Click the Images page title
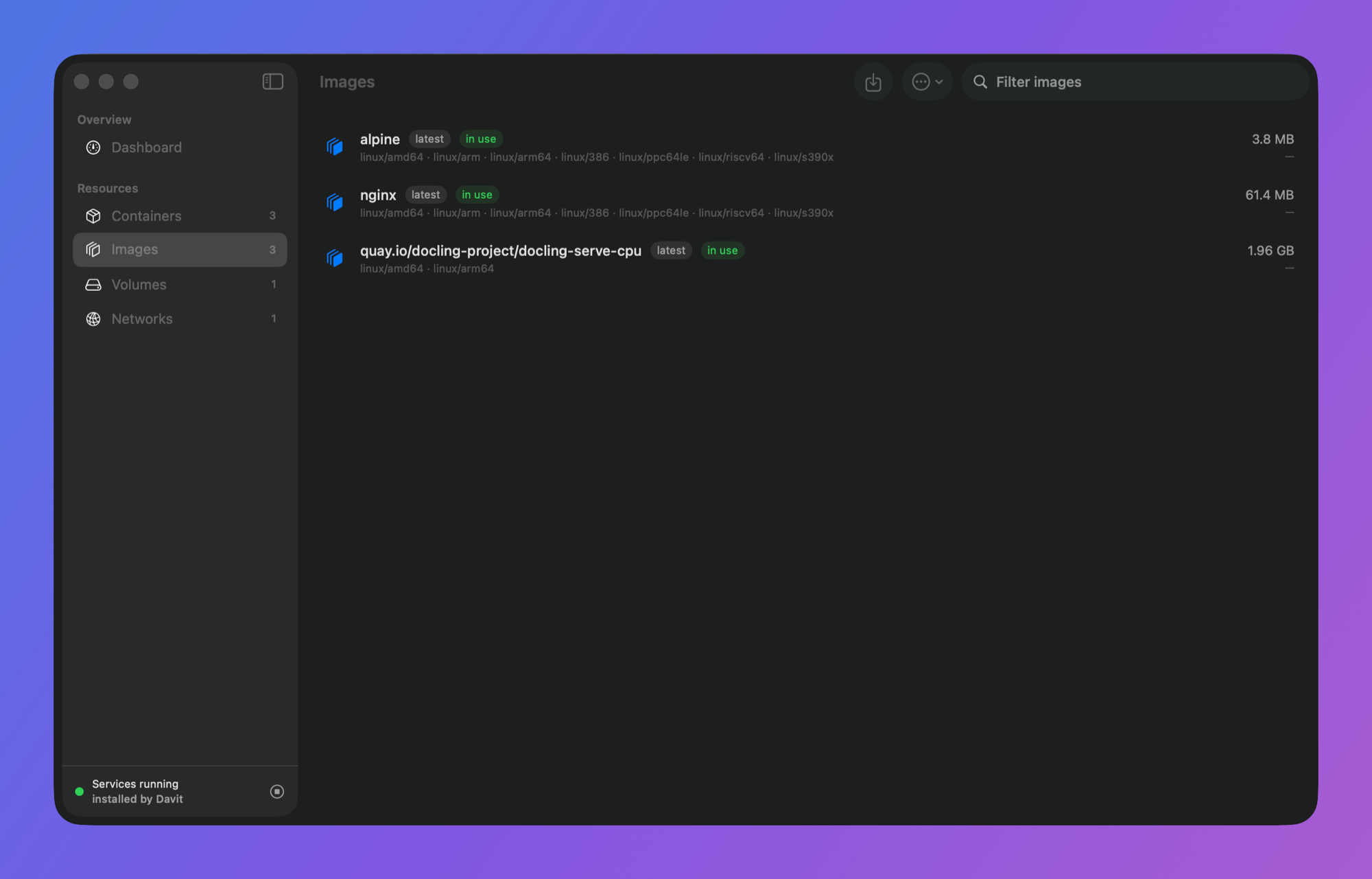 tap(347, 82)
